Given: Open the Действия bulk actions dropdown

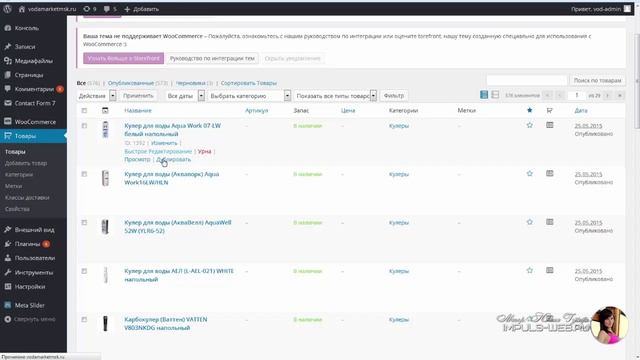Looking at the screenshot, I should (x=97, y=96).
